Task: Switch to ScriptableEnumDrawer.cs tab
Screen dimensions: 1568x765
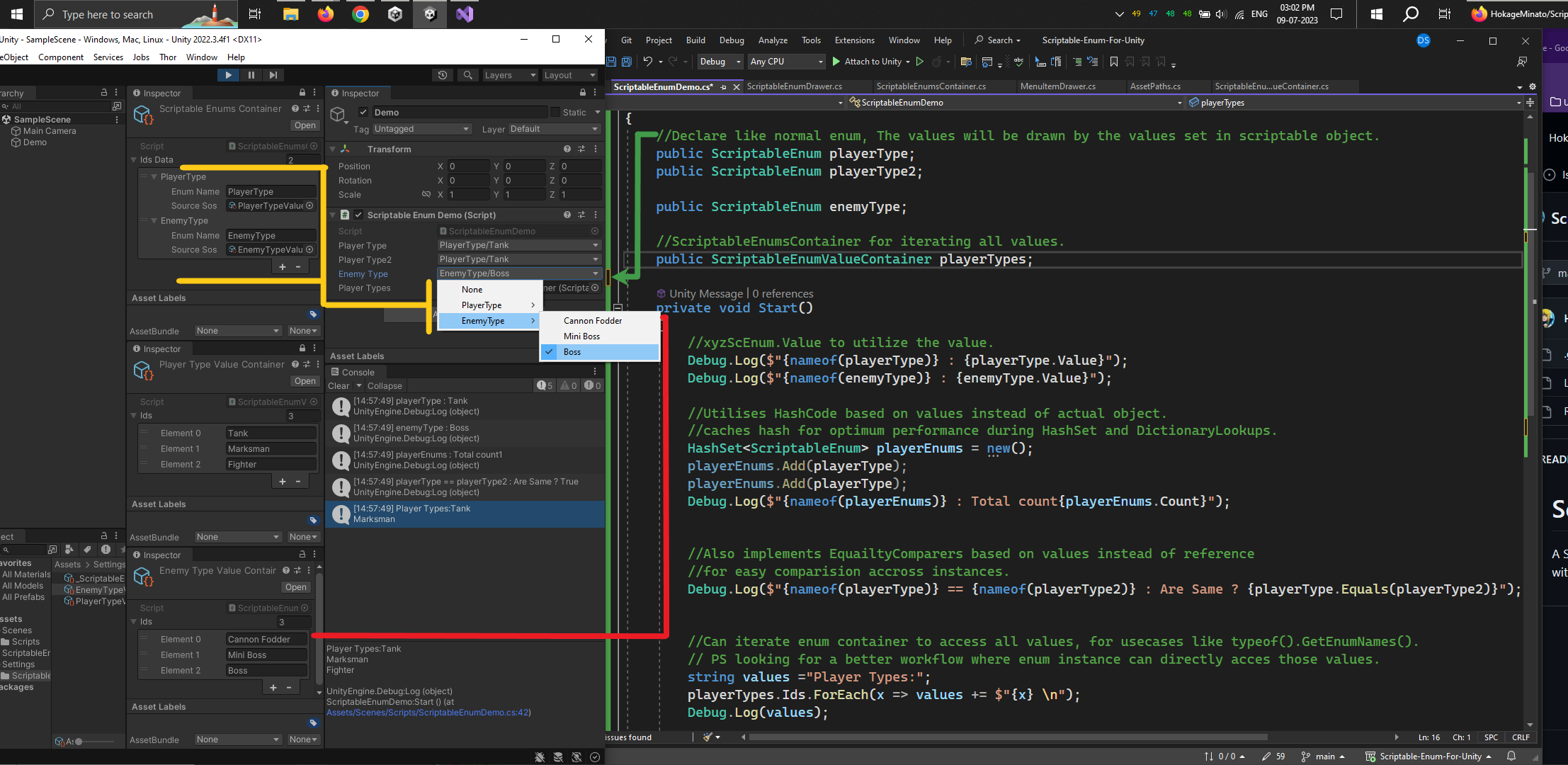Action: [x=794, y=86]
